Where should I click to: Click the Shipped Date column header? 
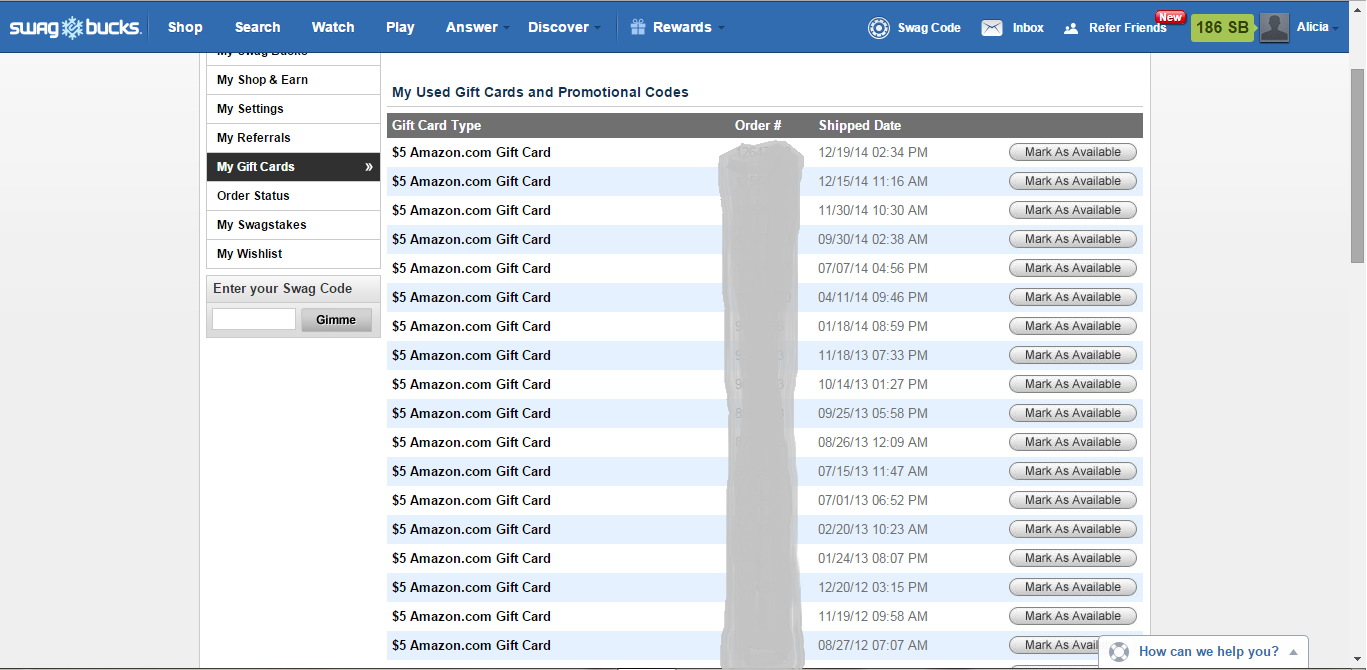coord(860,126)
